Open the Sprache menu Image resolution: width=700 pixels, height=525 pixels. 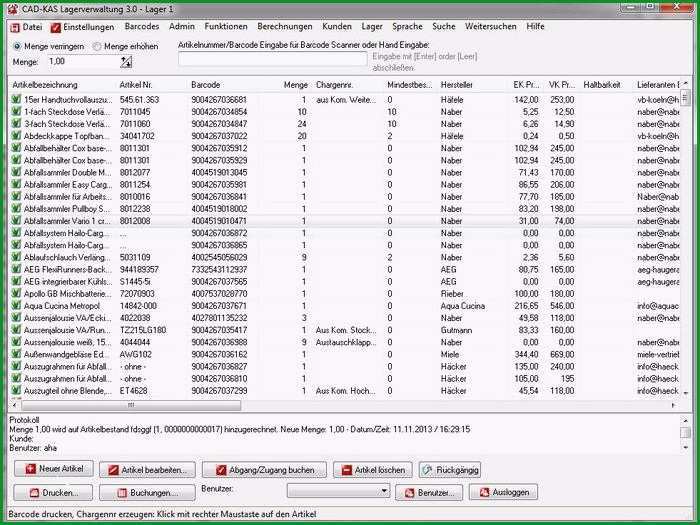tap(407, 27)
